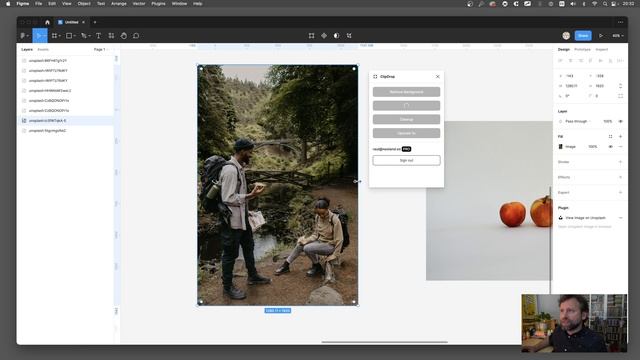
Task: Open the Arrange menu
Action: 119,4
